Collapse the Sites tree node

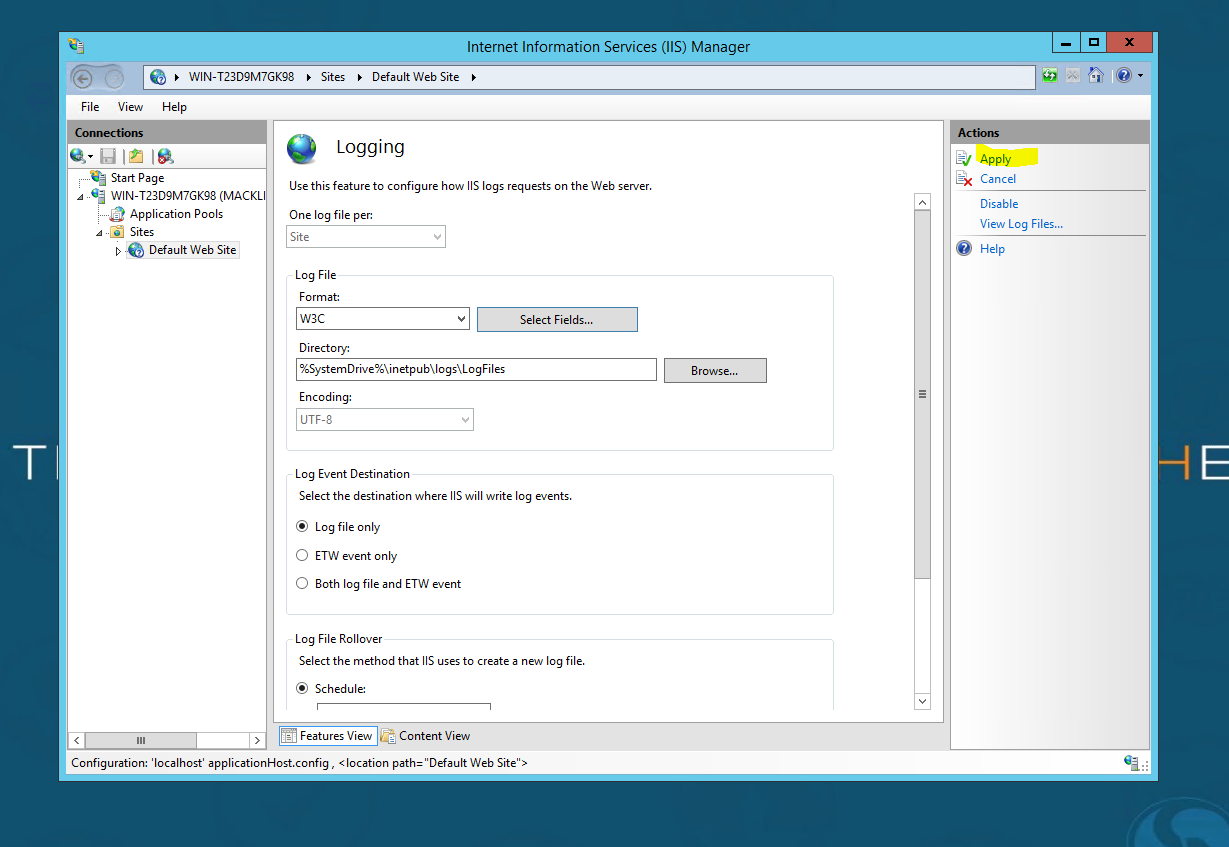tap(100, 233)
